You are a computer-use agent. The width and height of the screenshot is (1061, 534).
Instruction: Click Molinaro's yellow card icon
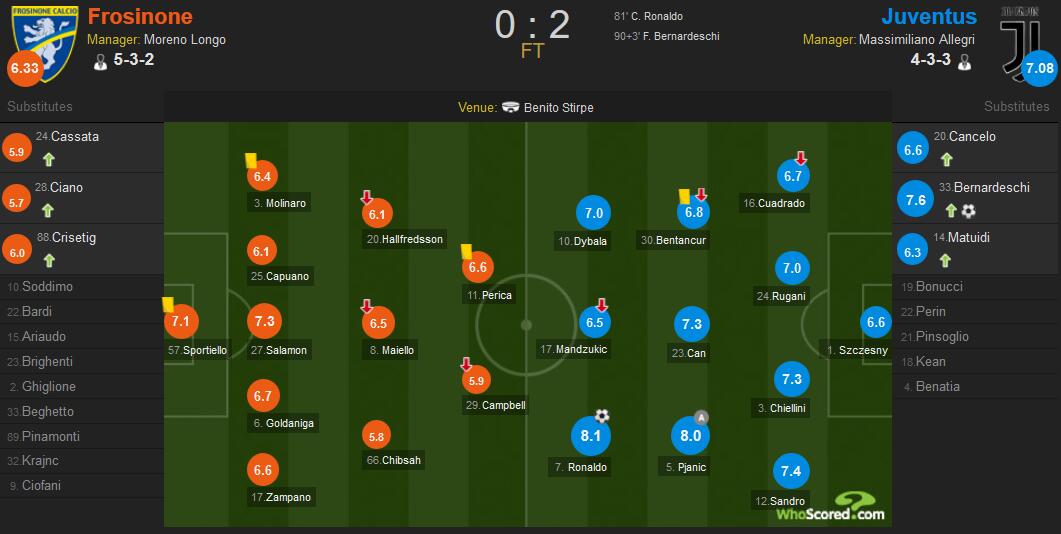coord(250,160)
